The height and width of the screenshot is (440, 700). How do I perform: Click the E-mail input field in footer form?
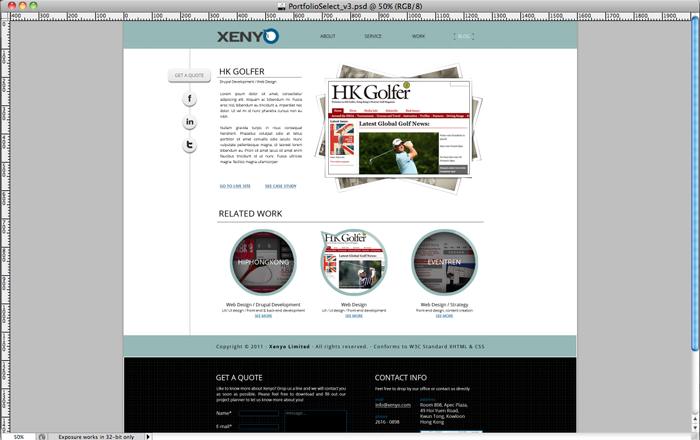pyautogui.click(x=258, y=427)
